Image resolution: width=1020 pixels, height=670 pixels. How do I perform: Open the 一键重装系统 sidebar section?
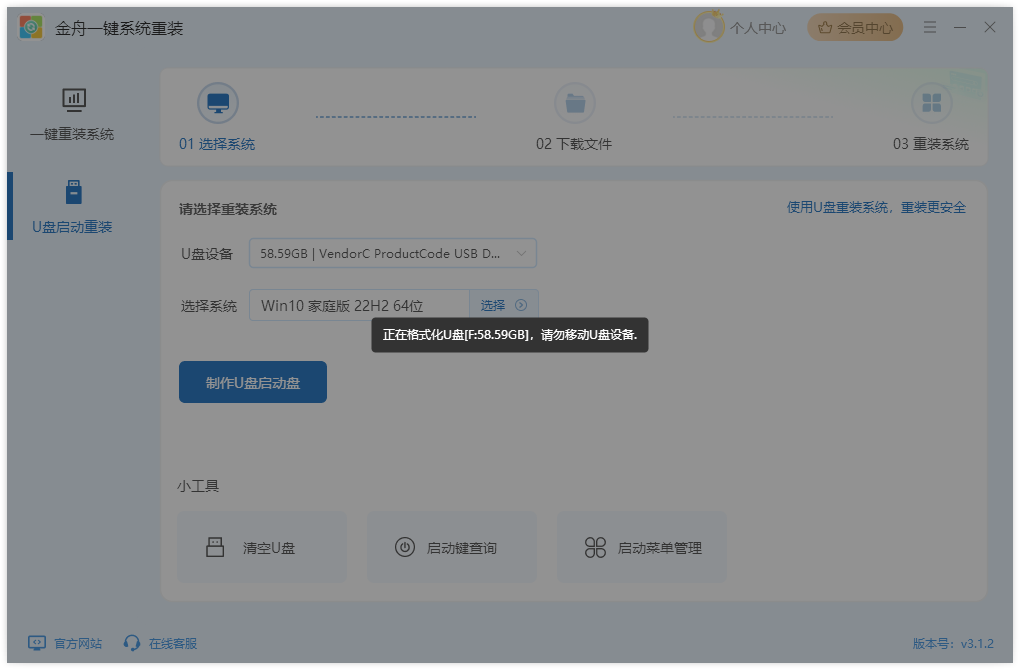pyautogui.click(x=74, y=114)
